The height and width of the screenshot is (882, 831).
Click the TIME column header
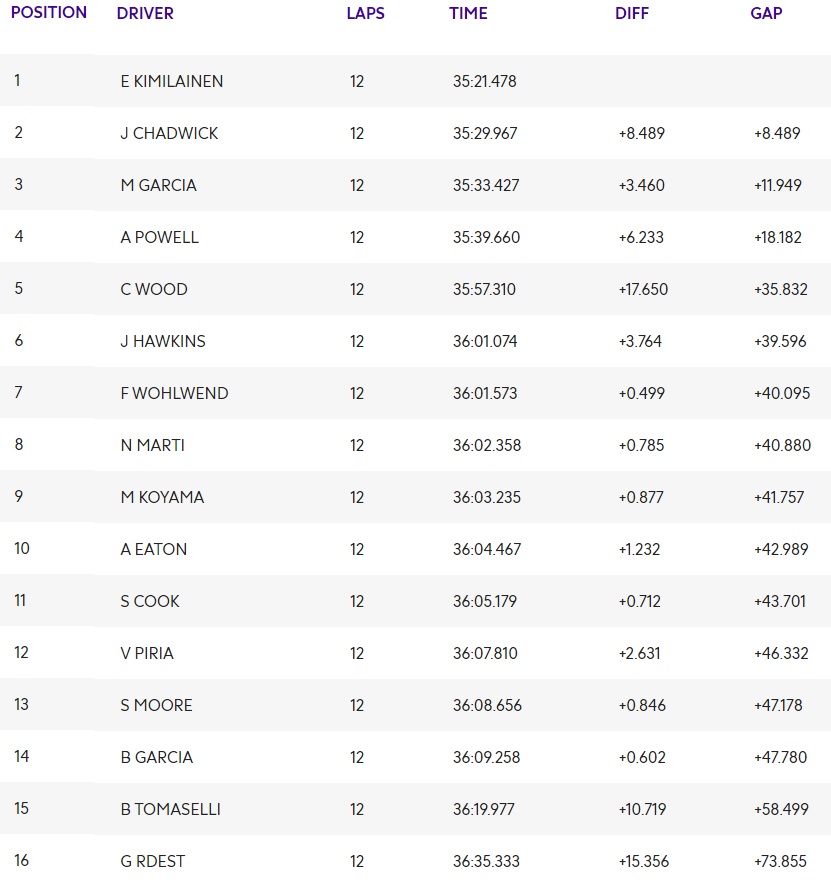468,14
